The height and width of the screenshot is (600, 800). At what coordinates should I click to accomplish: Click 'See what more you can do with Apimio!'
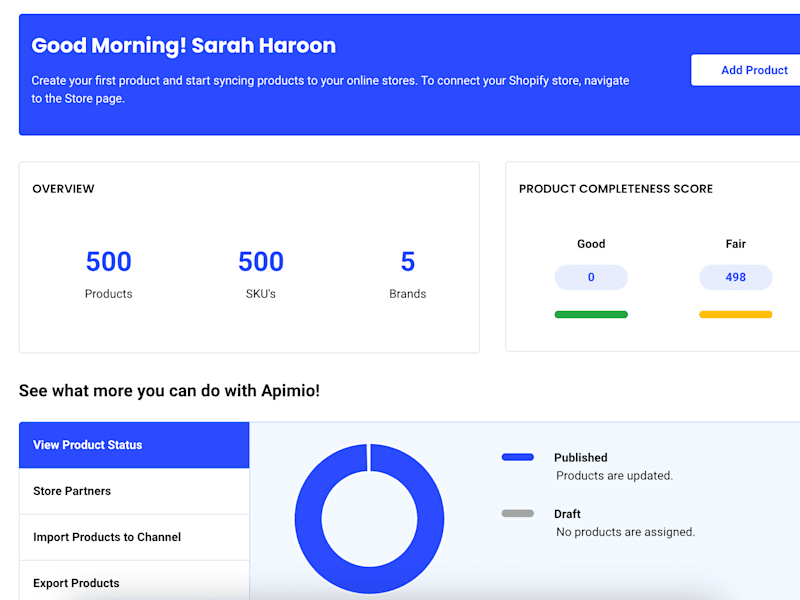(x=169, y=390)
